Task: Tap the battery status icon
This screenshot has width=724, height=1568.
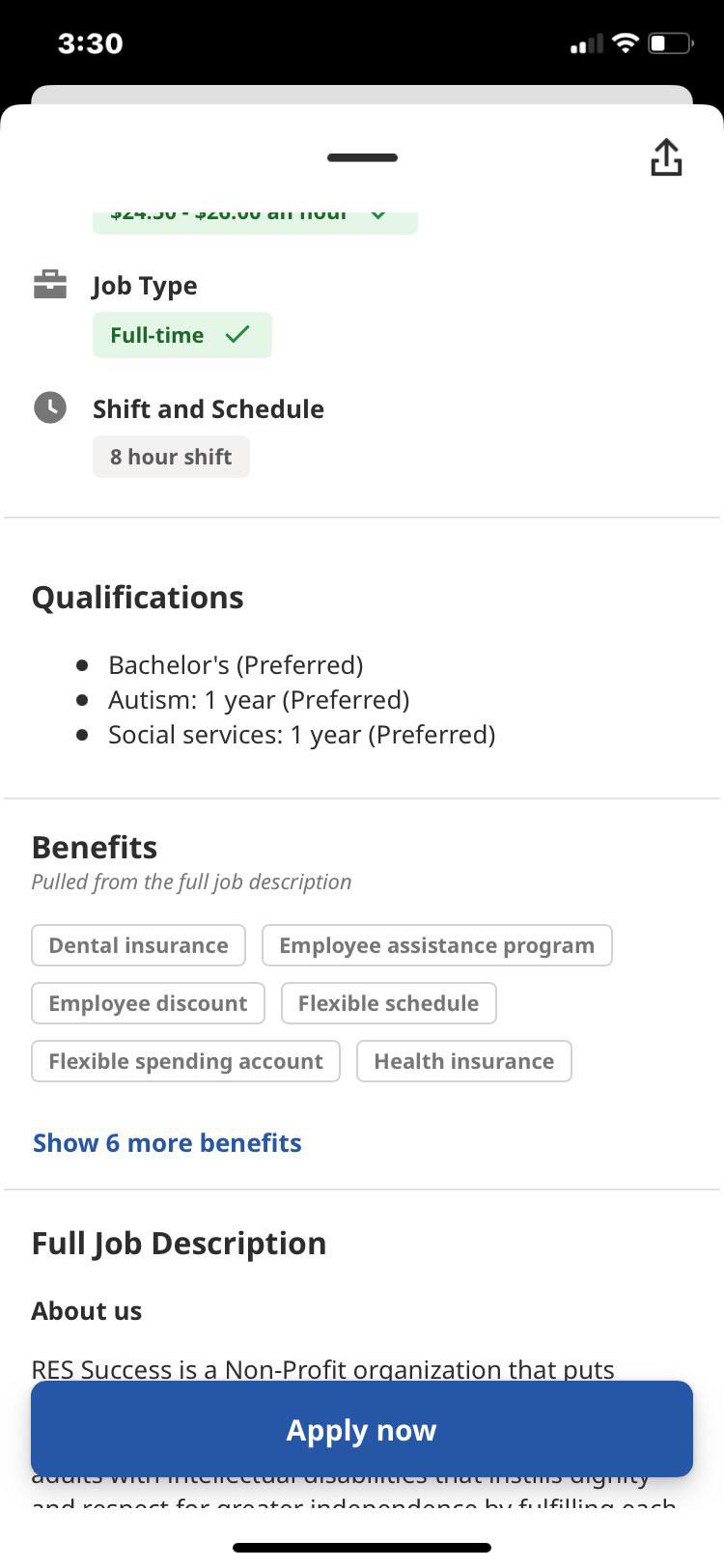Action: pyautogui.click(x=670, y=43)
